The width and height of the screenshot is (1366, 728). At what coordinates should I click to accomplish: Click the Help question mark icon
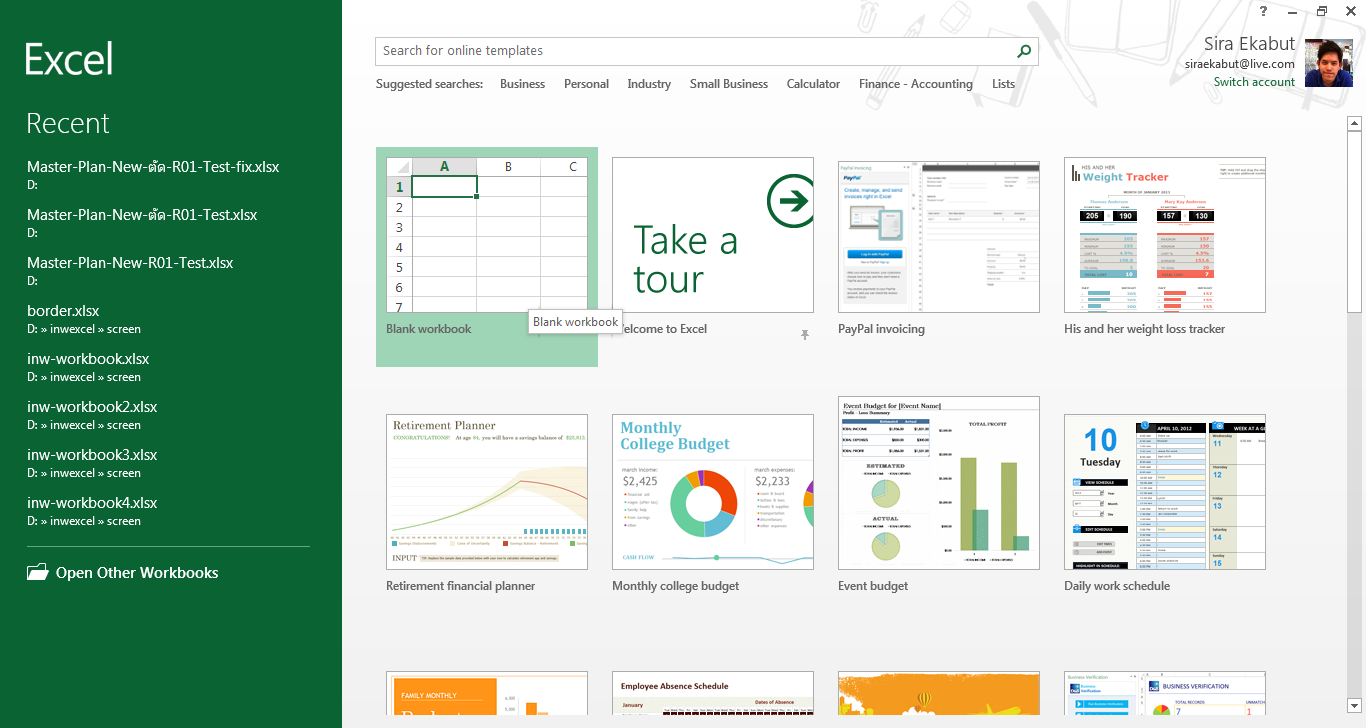click(1264, 11)
